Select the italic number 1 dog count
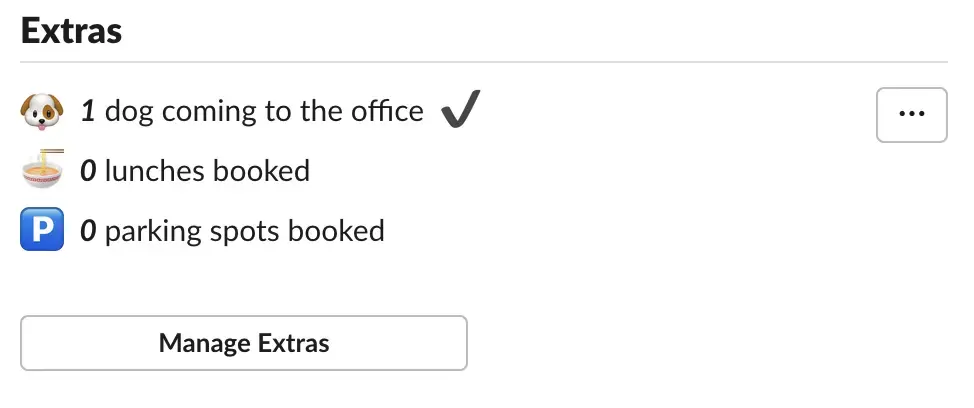The width and height of the screenshot is (974, 408). click(88, 112)
